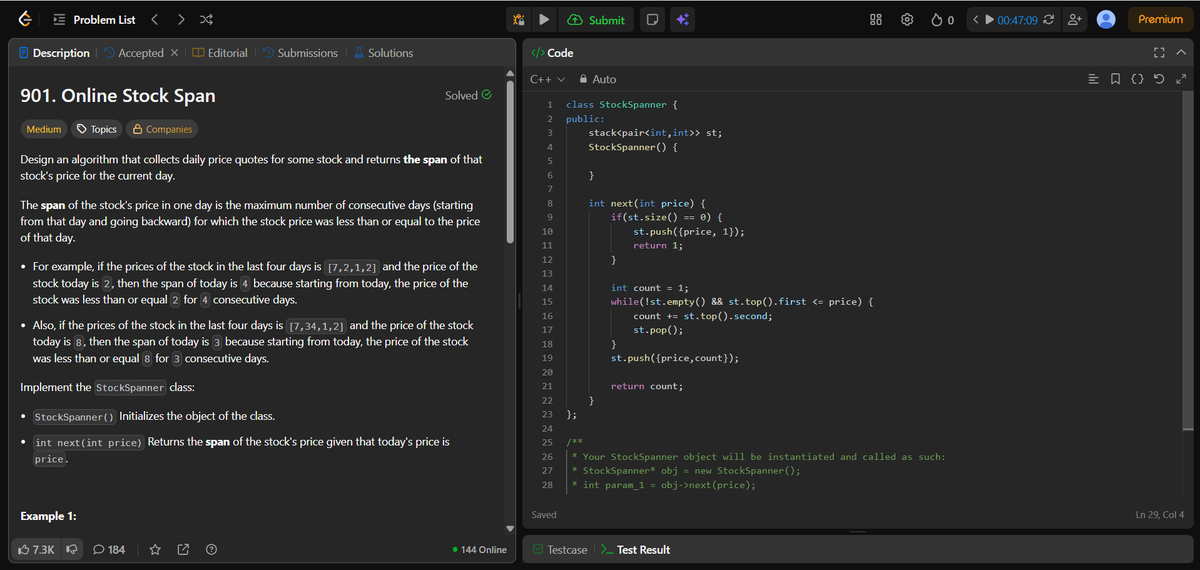1200x570 pixels.
Task: Favorite the problem star icon
Action: tap(155, 549)
